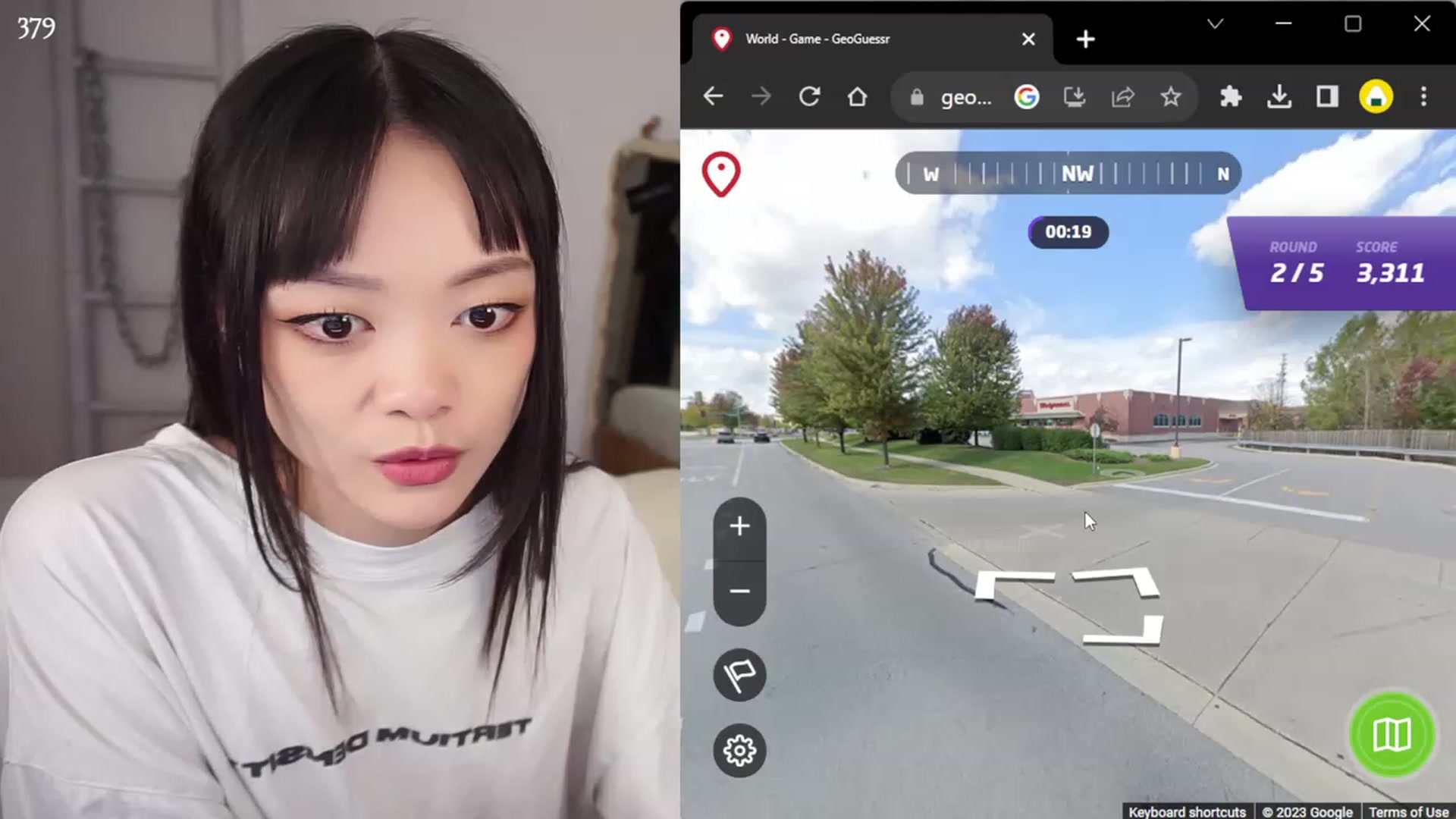1456x819 pixels.
Task: Share this page using the share icon
Action: 1123,96
